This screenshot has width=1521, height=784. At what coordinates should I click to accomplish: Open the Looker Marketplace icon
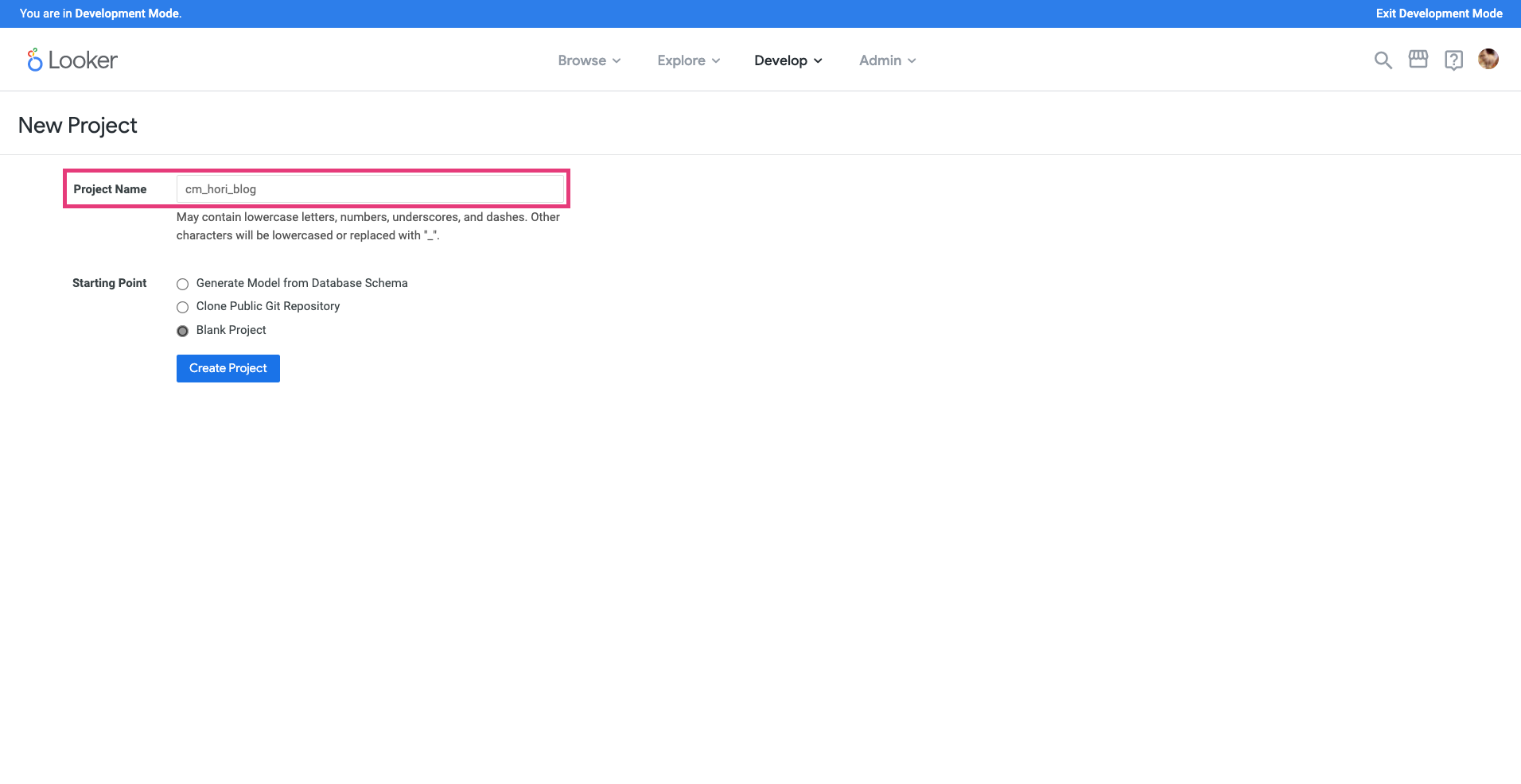(1418, 60)
